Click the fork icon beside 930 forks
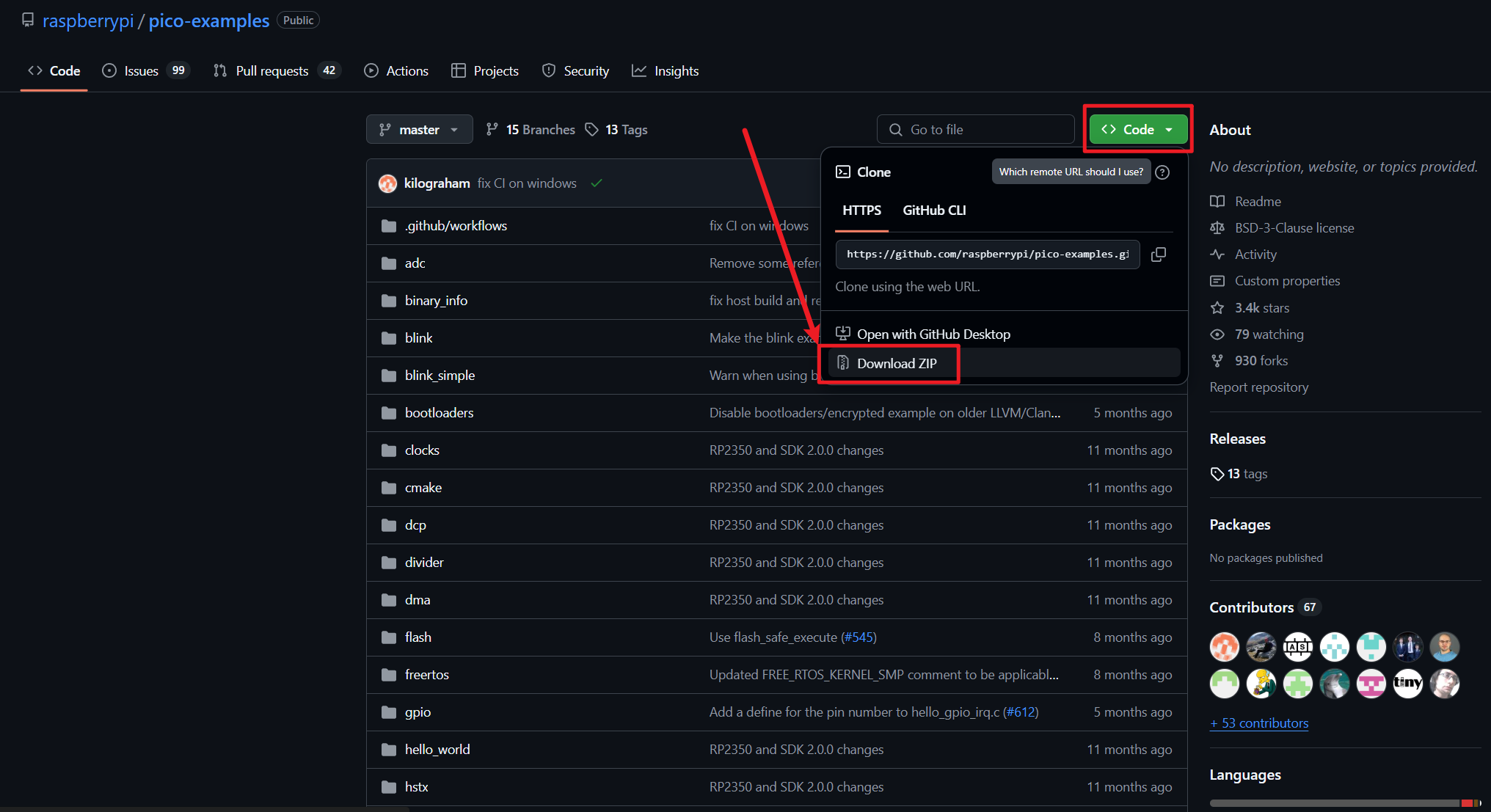Viewport: 1491px width, 812px height. pyautogui.click(x=1217, y=361)
